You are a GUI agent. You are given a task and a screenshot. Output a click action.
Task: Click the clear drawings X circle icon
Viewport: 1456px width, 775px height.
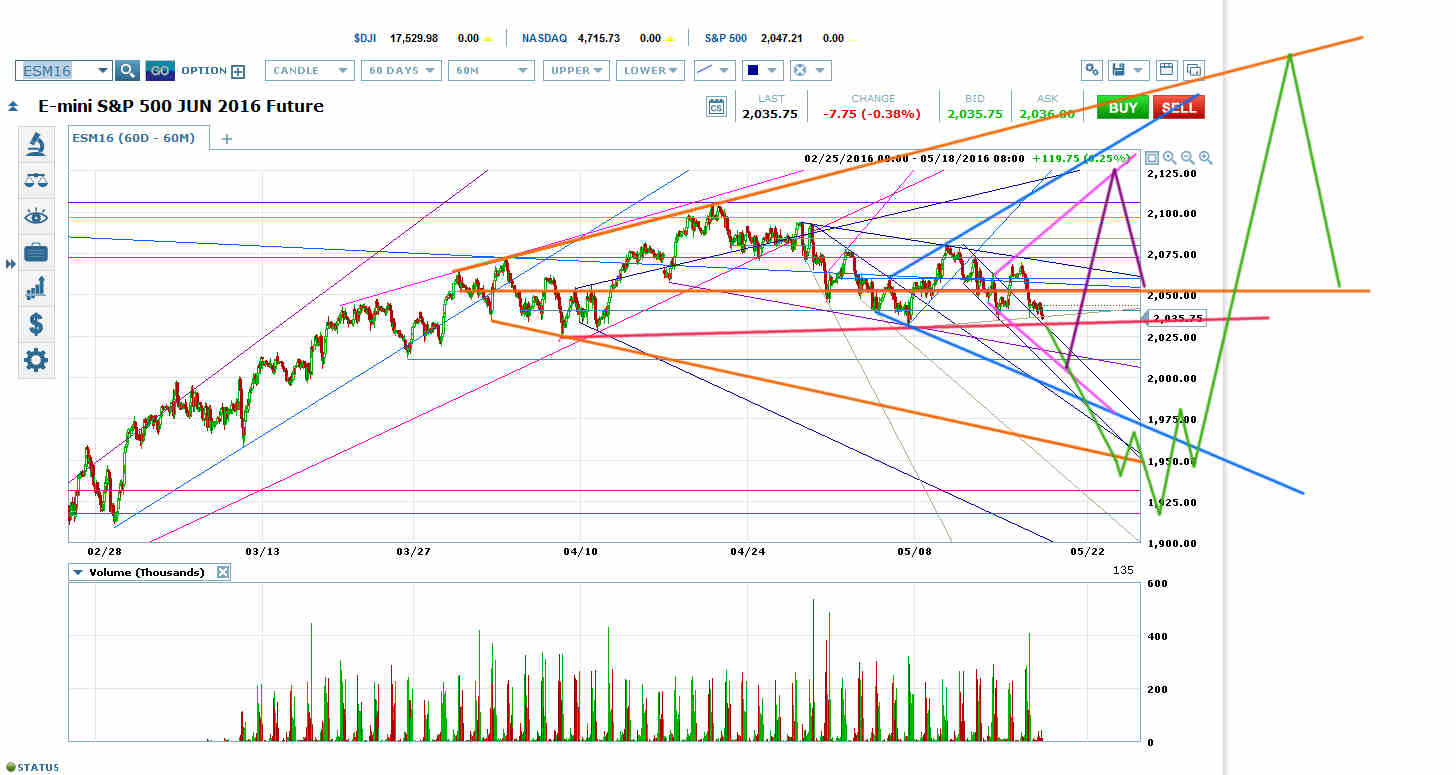point(799,70)
